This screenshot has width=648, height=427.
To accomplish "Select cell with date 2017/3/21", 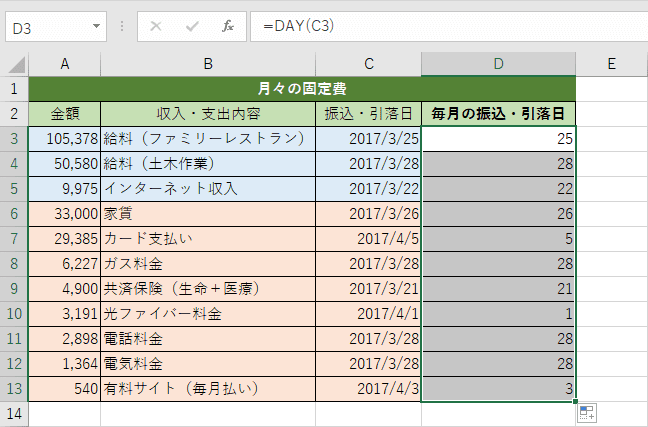I will pyautogui.click(x=369, y=289).
